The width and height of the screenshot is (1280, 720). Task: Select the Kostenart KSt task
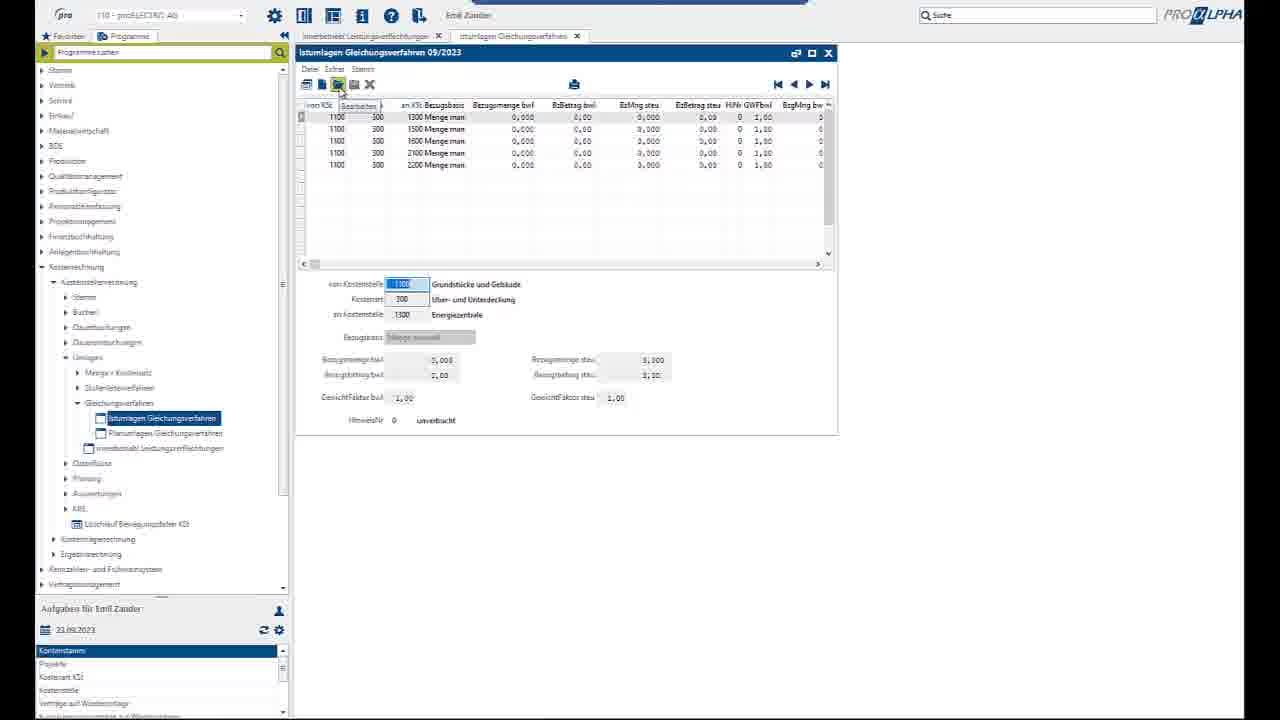coord(157,677)
